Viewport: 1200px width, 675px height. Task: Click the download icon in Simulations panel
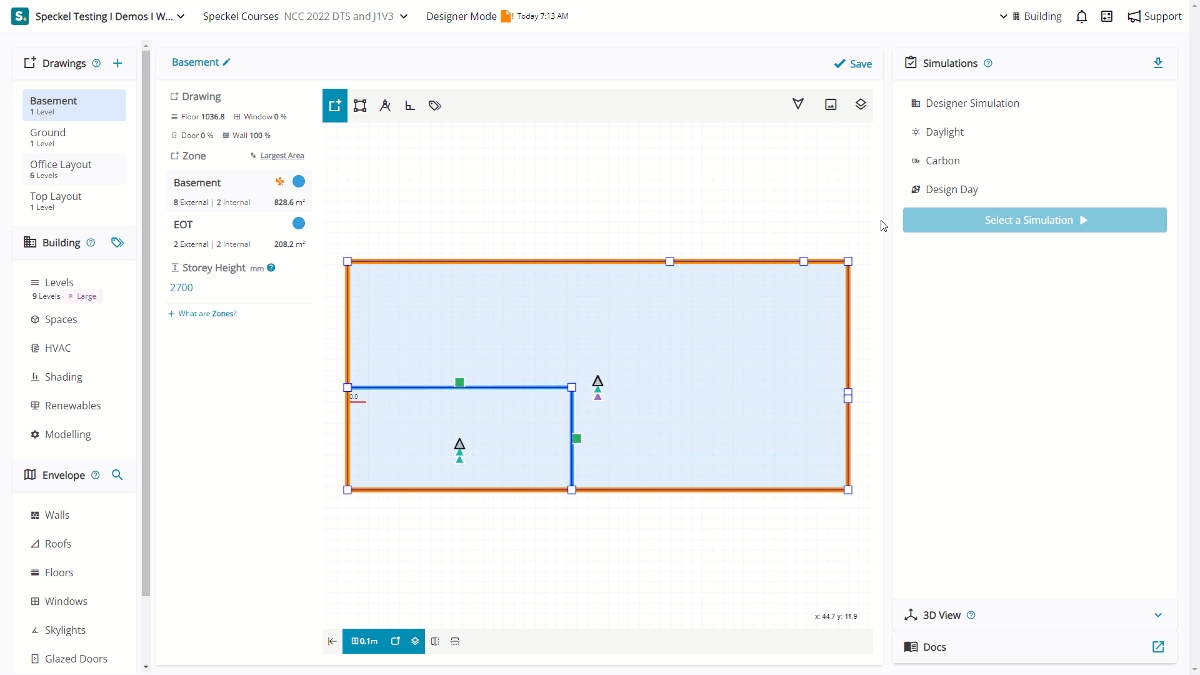click(1158, 63)
